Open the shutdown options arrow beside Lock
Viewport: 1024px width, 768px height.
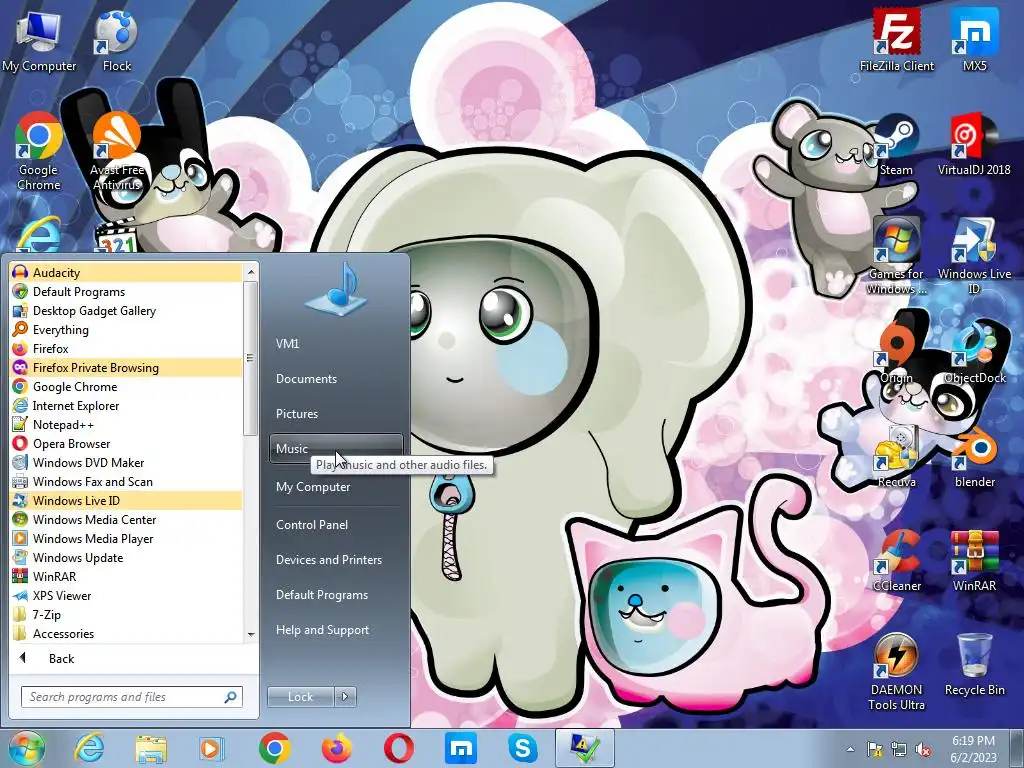click(345, 697)
